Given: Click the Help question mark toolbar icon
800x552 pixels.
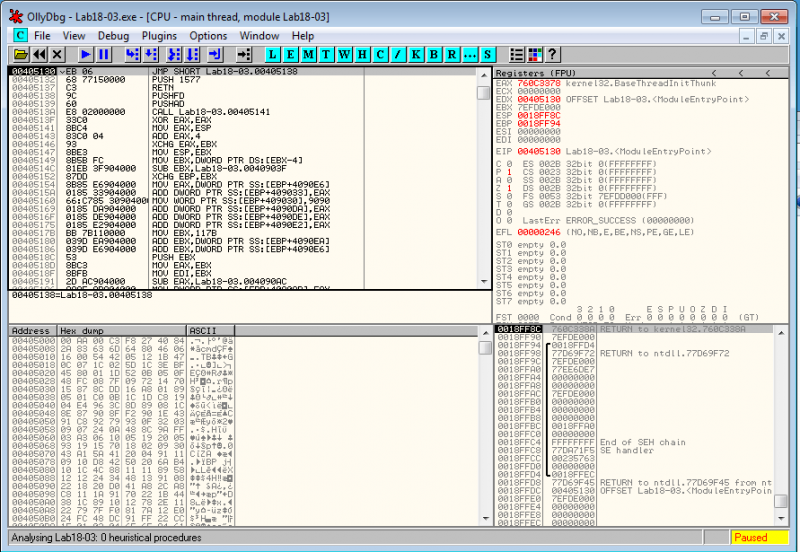Looking at the screenshot, I should coord(553,55).
